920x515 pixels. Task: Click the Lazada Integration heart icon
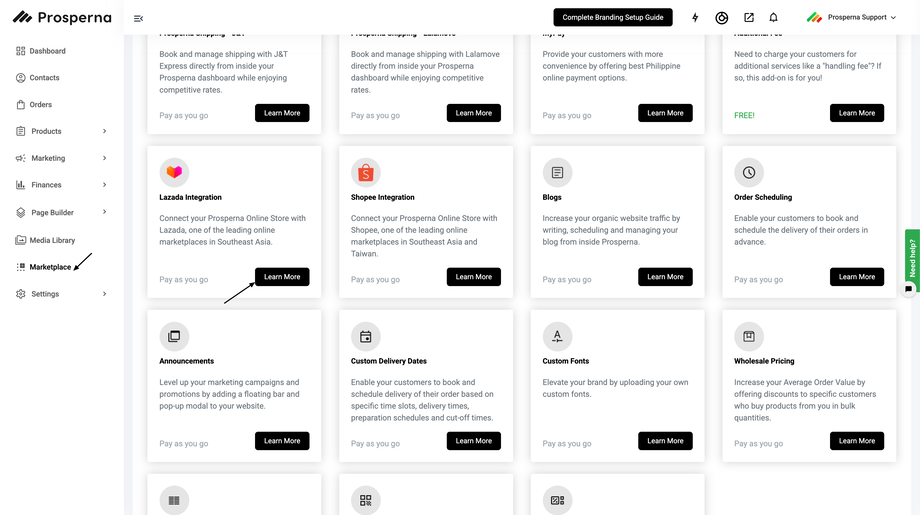[174, 172]
